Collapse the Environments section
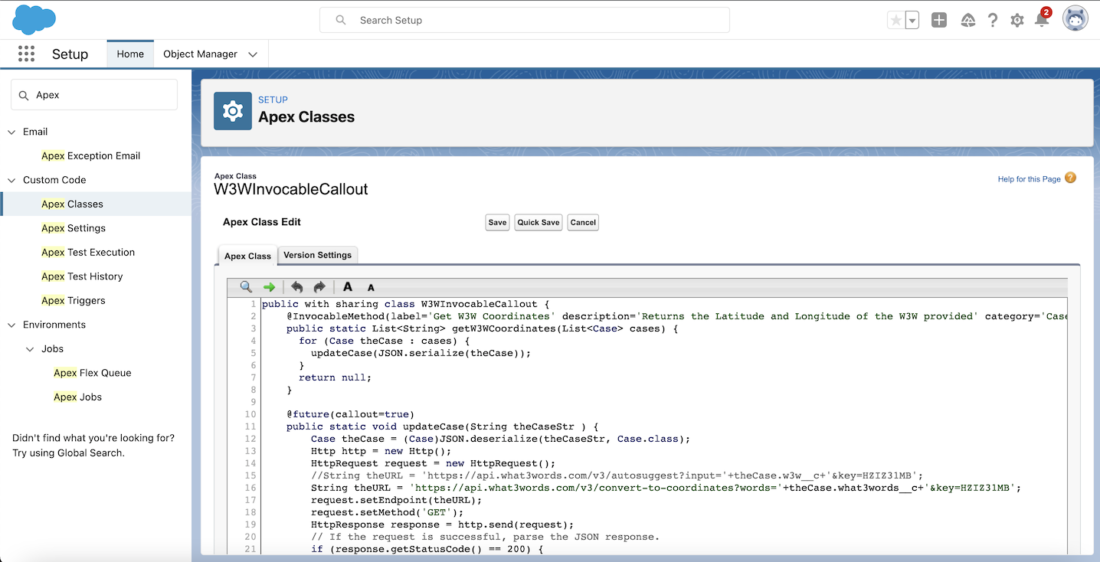The height and width of the screenshot is (562, 1100). click(x=11, y=325)
